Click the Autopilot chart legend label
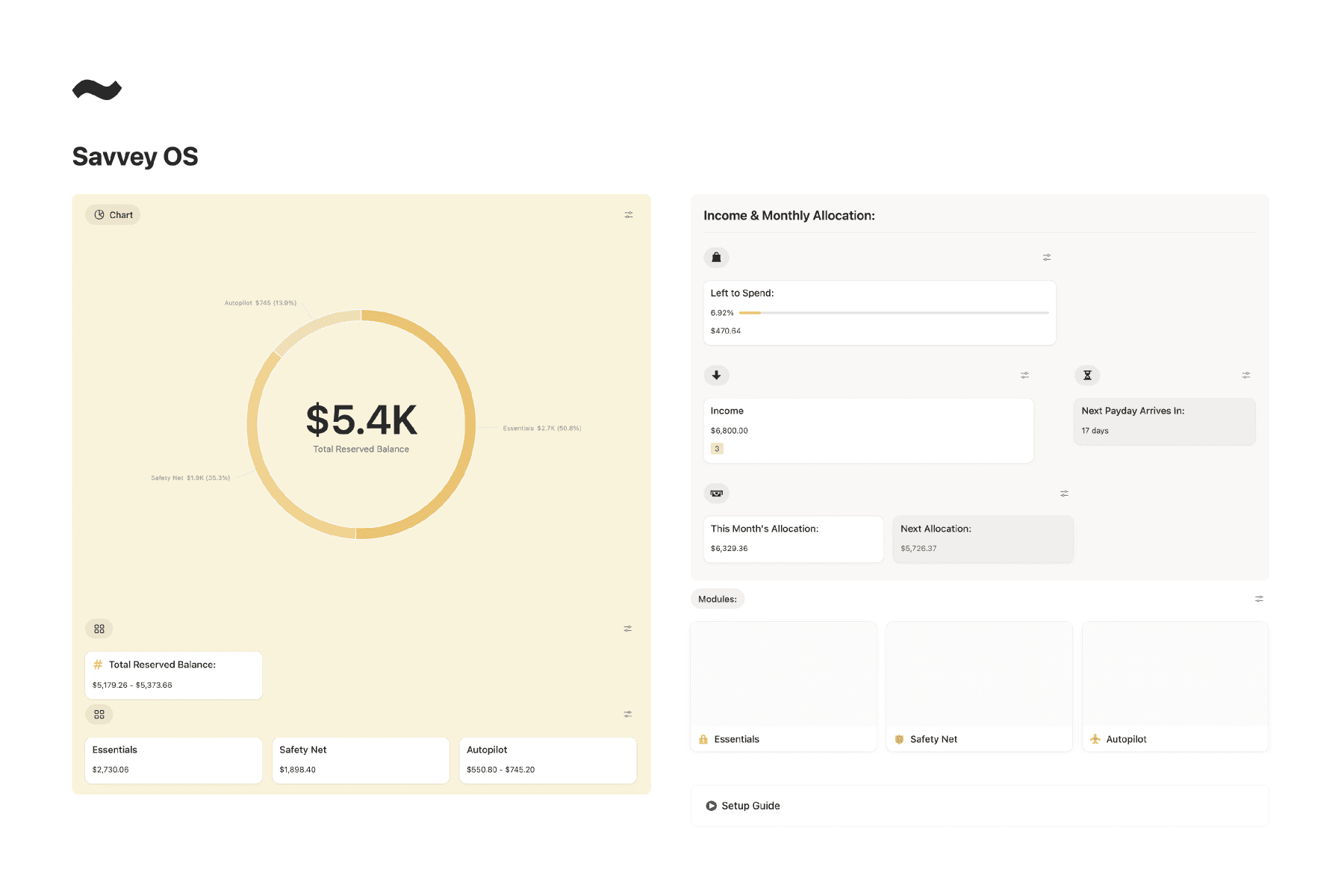This screenshot has height=896, width=1344. click(x=261, y=303)
